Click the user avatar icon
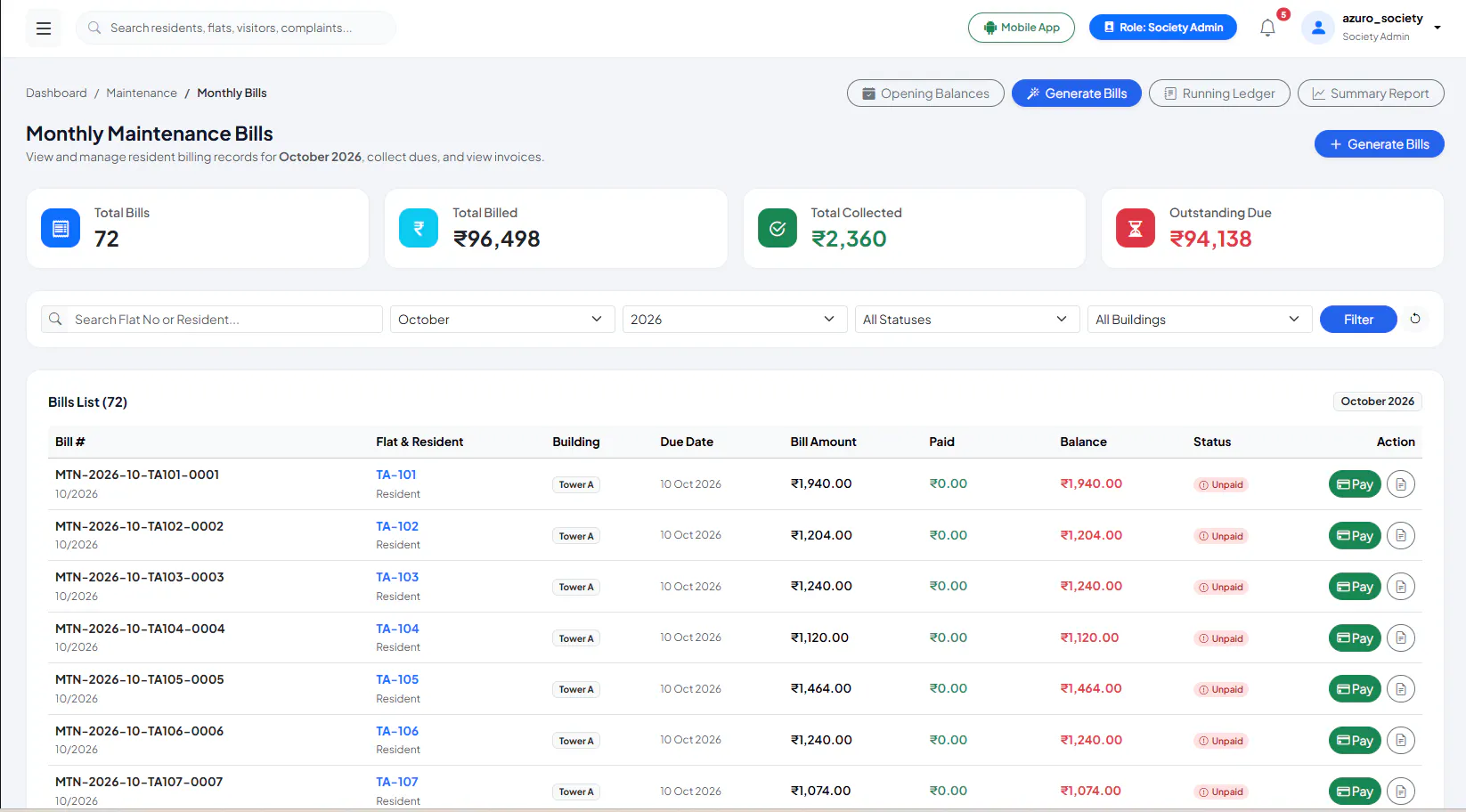1466x812 pixels. (x=1318, y=28)
